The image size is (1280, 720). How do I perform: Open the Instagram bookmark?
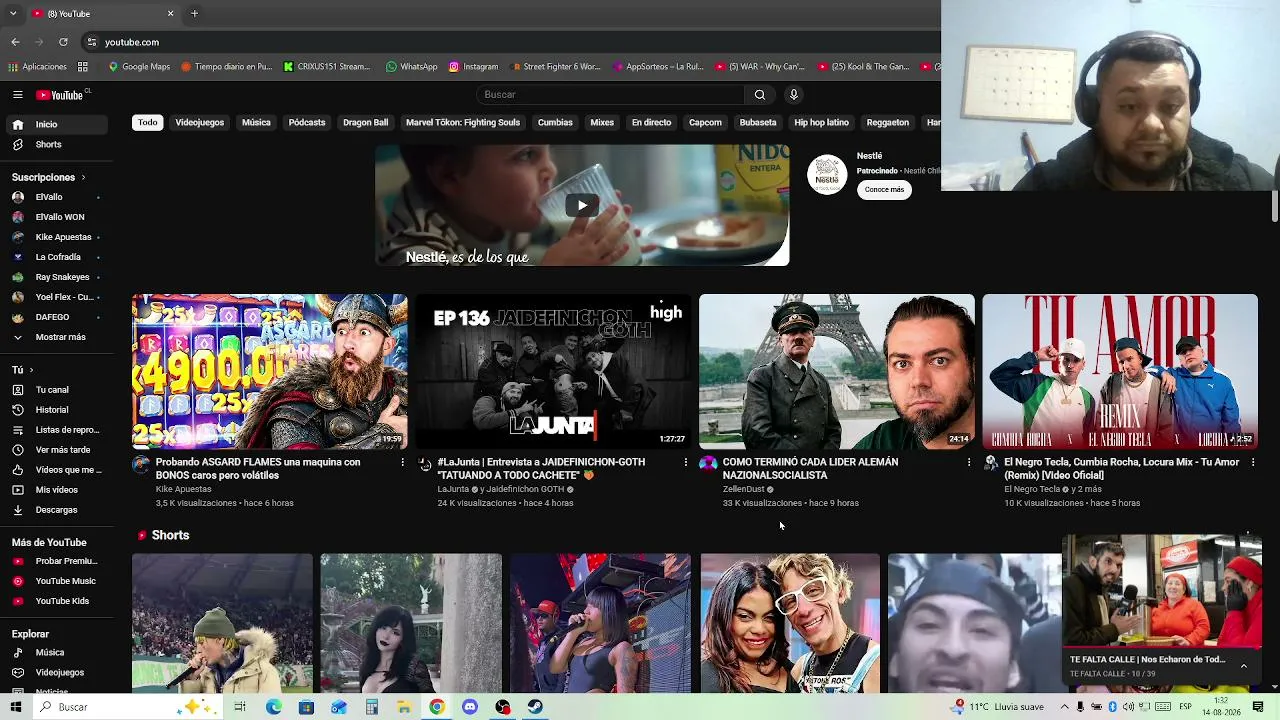(473, 67)
